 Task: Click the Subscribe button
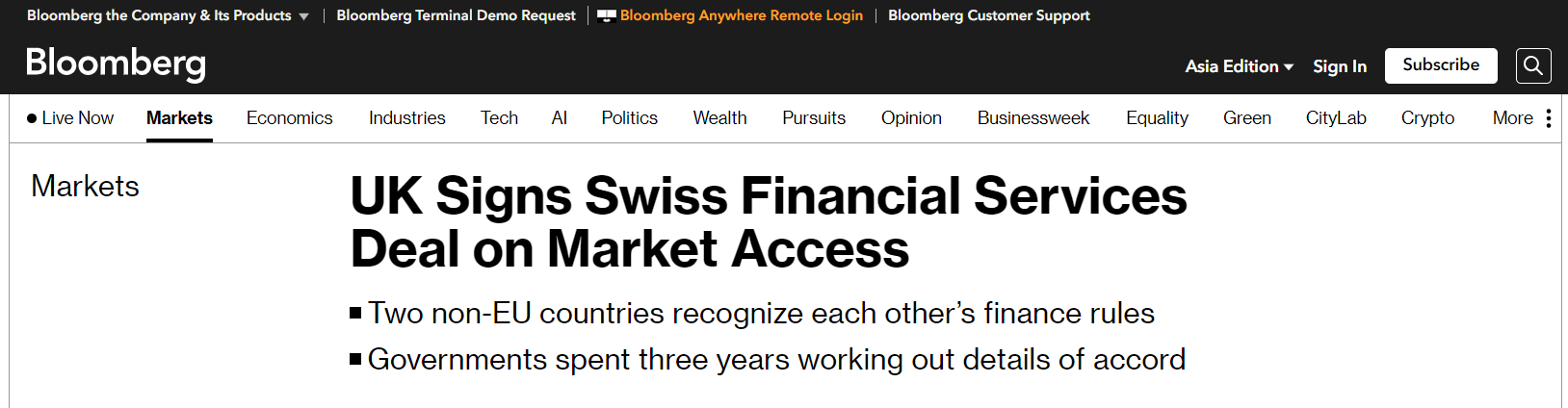pyautogui.click(x=1441, y=65)
